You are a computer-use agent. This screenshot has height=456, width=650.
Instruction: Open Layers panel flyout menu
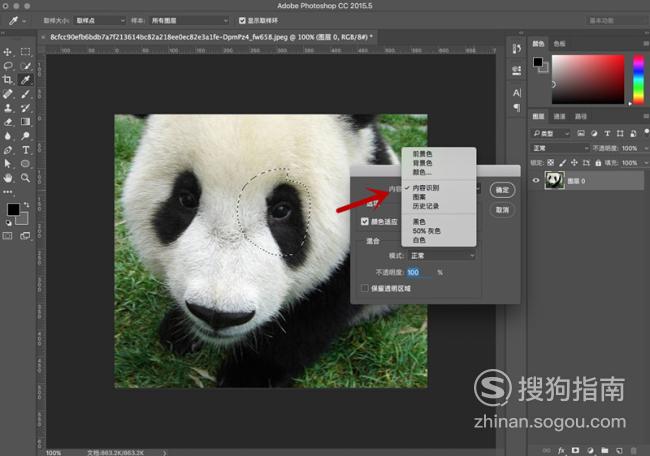click(646, 116)
